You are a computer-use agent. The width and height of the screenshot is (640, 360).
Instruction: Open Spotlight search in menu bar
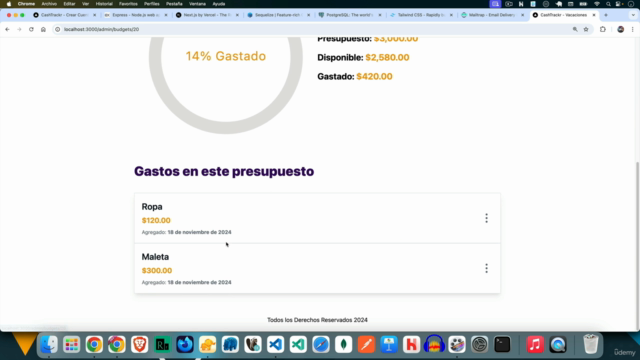[x=608, y=4]
